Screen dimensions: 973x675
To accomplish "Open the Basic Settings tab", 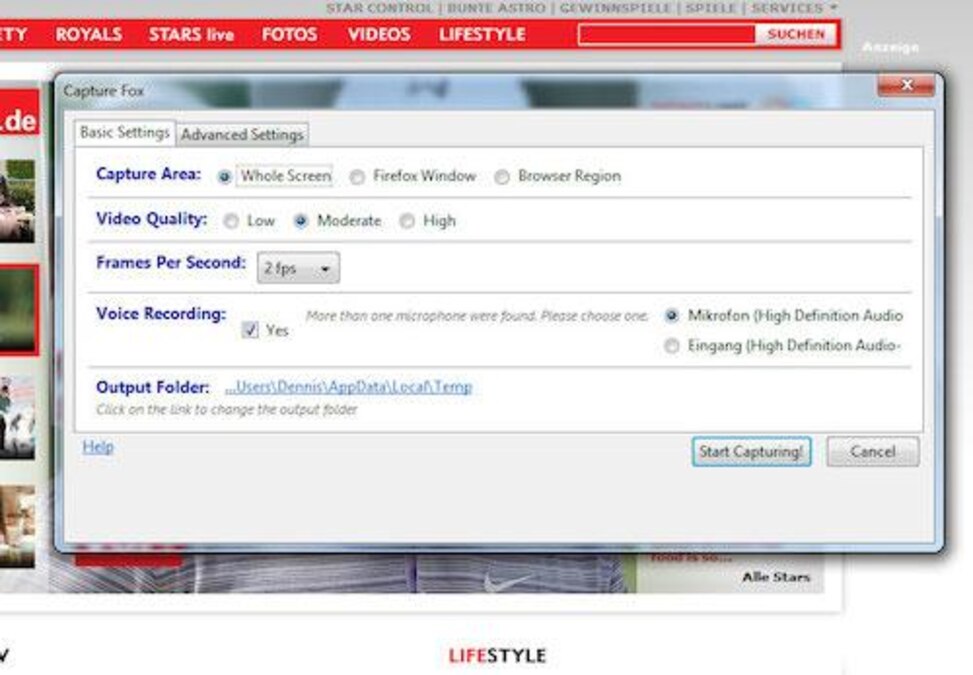I will click(124, 132).
